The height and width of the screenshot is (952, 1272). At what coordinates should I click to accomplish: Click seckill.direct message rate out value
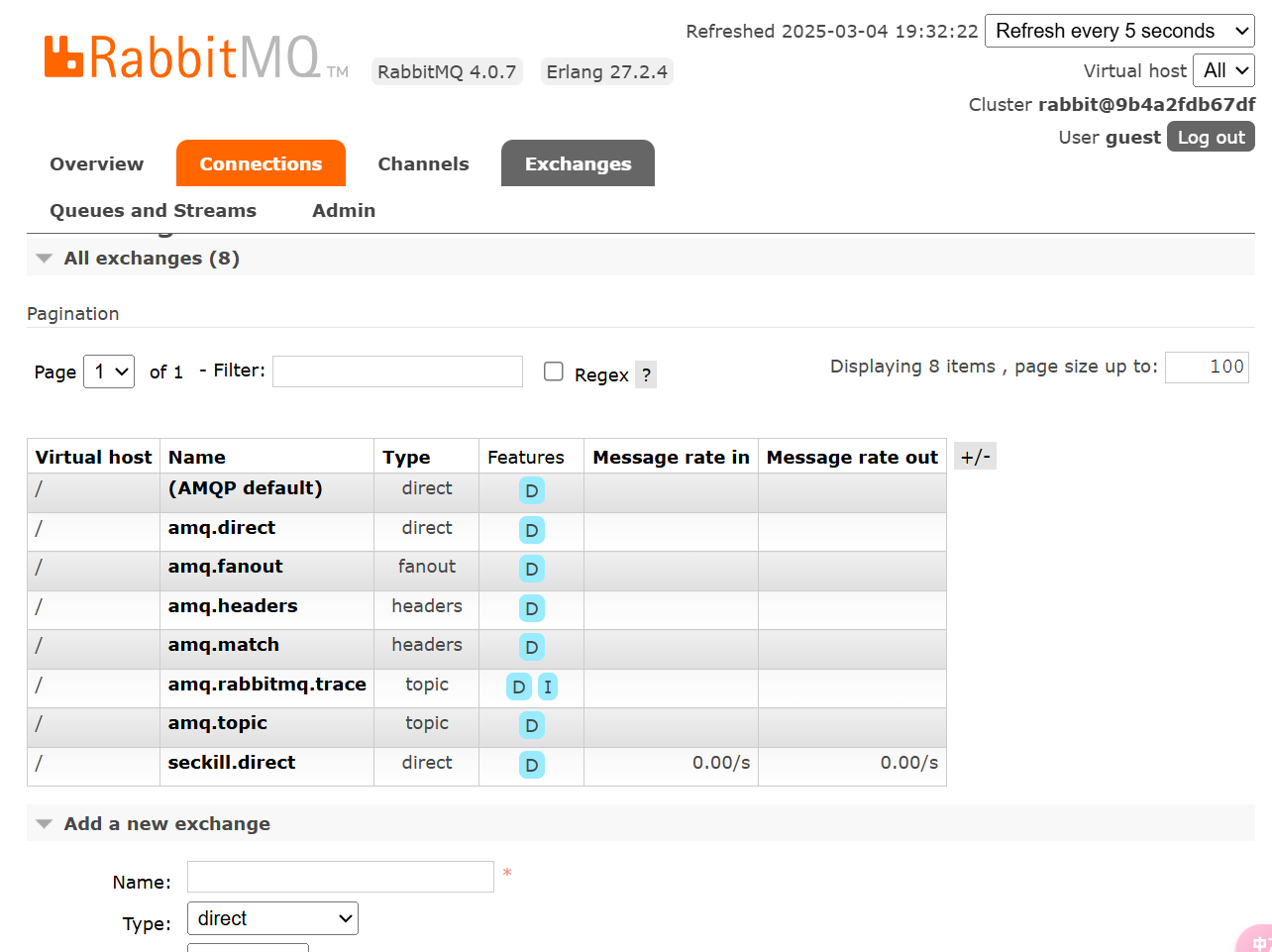point(909,763)
